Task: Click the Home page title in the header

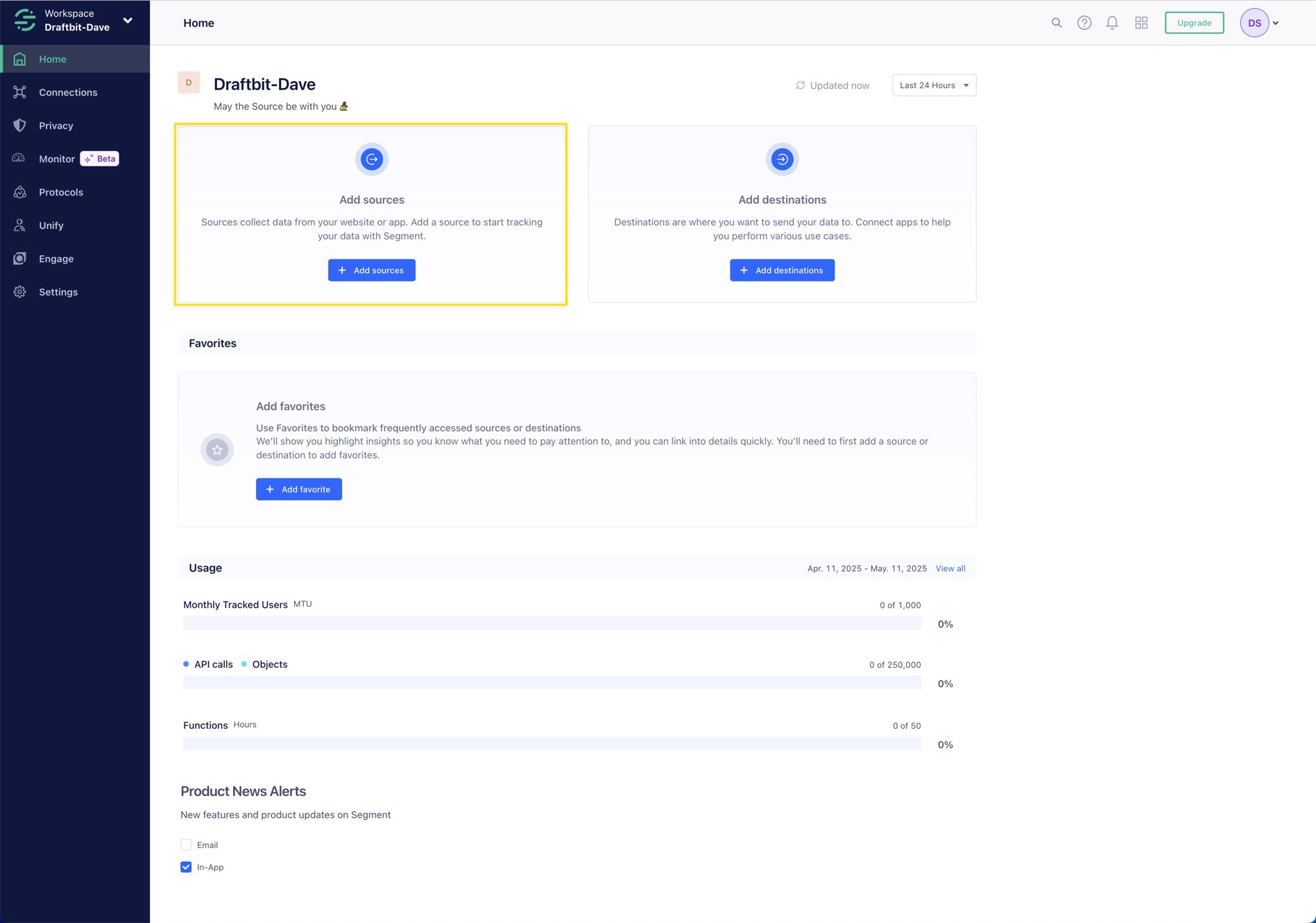Action: [x=198, y=23]
